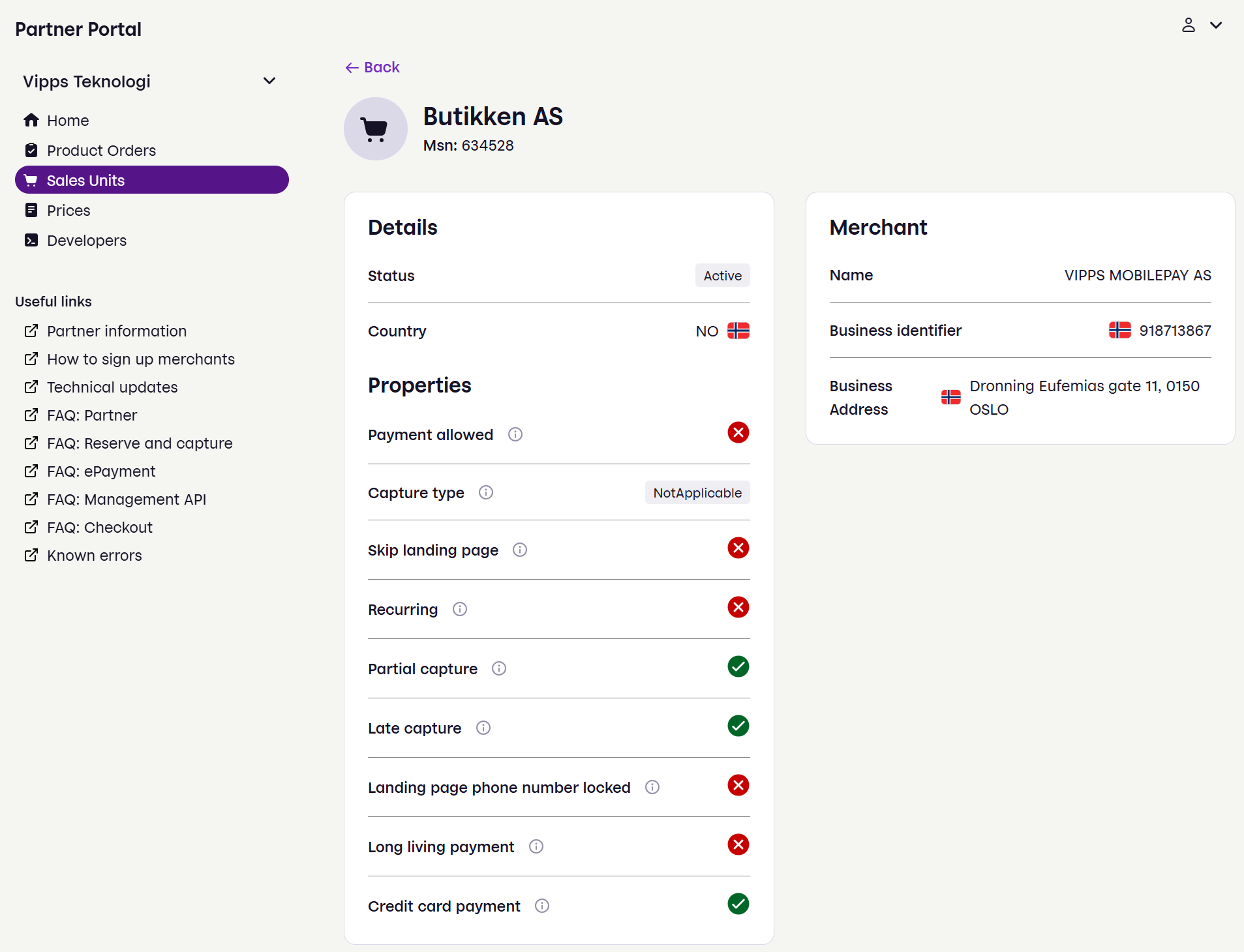Open Product Orders in sidebar

coord(151,150)
